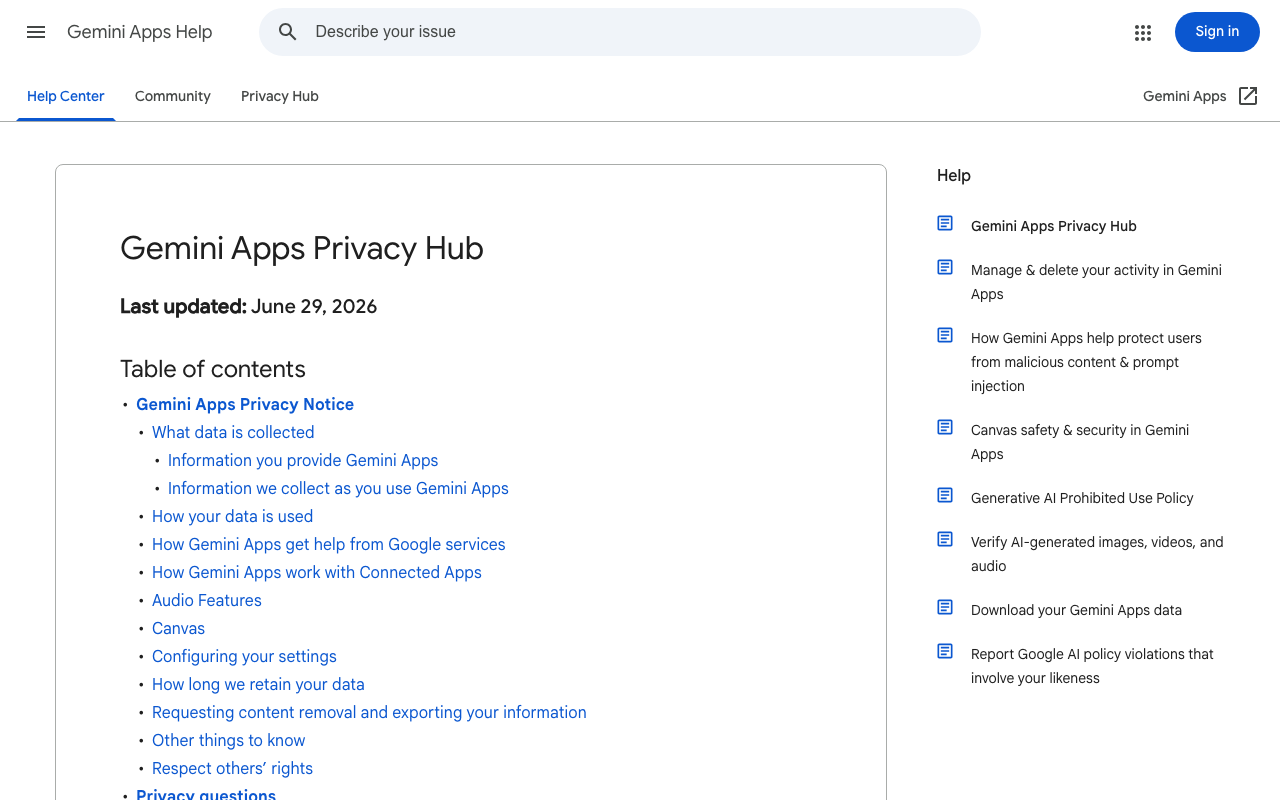Click the Sign in button
This screenshot has width=1280, height=800.
[x=1217, y=32]
